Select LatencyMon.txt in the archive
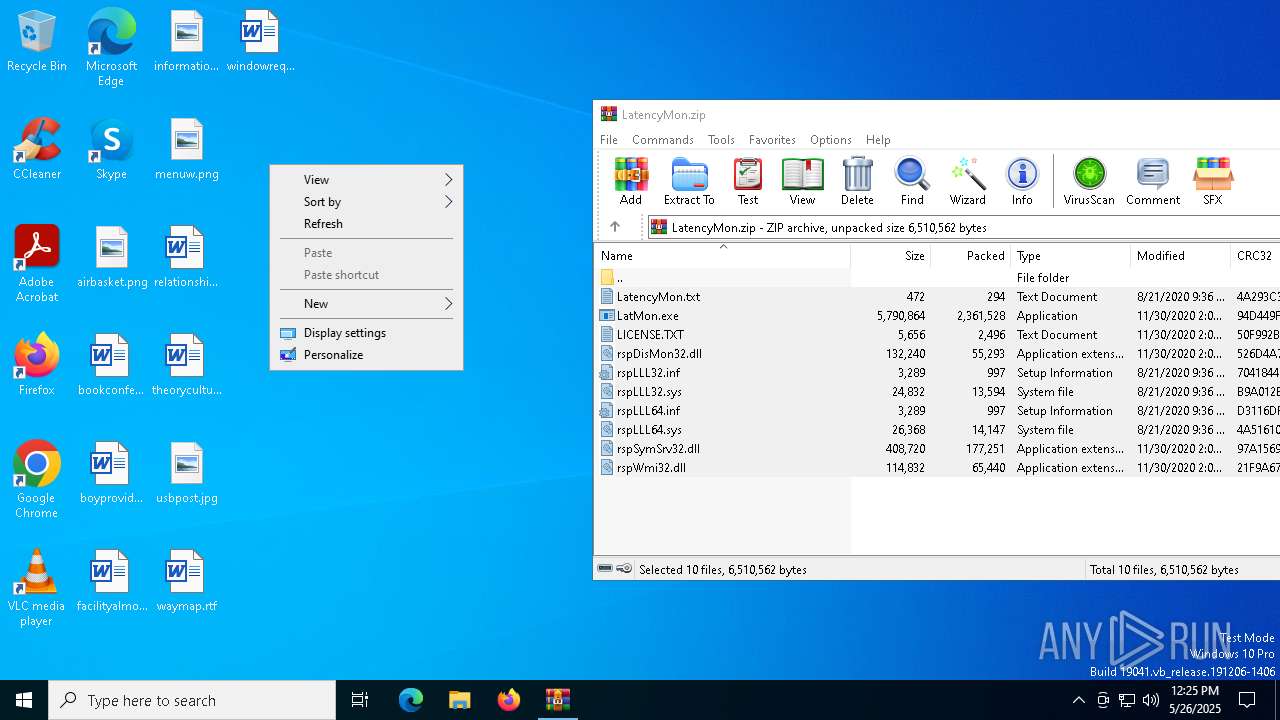The height and width of the screenshot is (720, 1280). pyautogui.click(x=937, y=297)
